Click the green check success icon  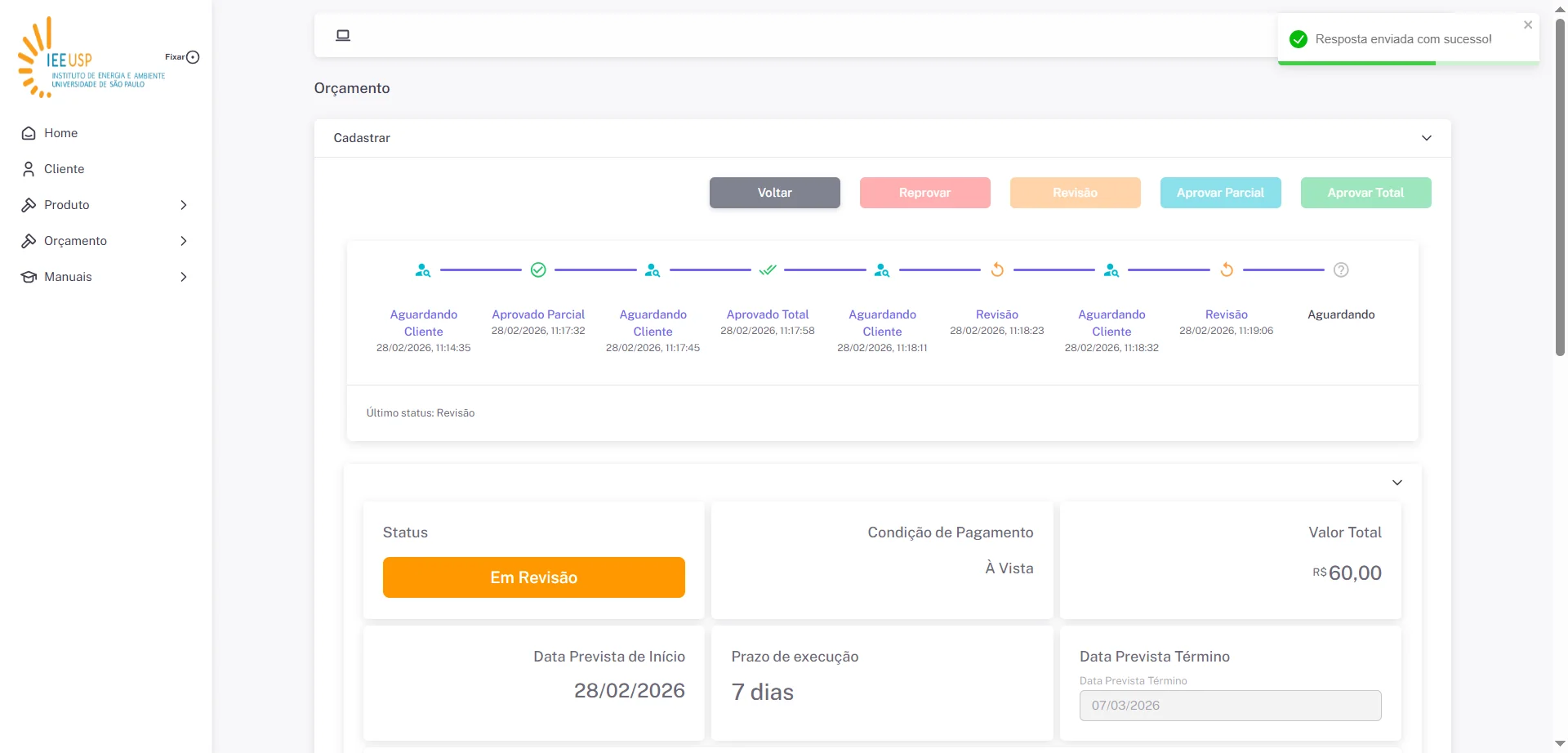(1298, 39)
